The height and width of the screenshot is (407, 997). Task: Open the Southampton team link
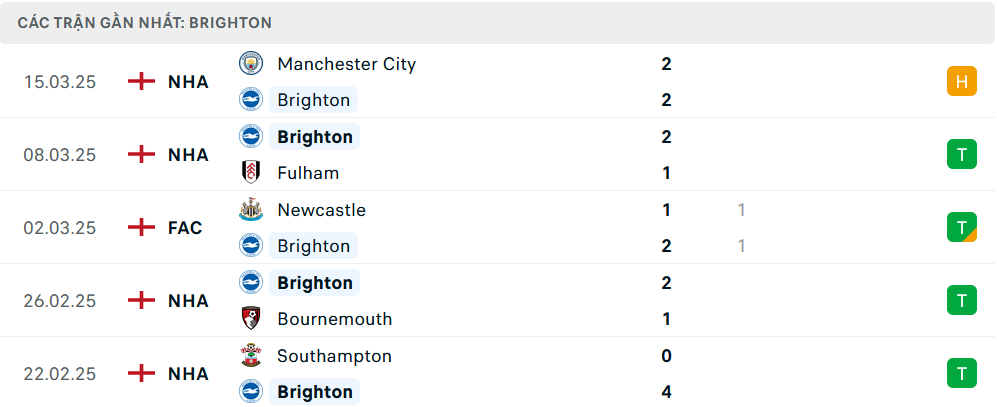[x=334, y=355]
